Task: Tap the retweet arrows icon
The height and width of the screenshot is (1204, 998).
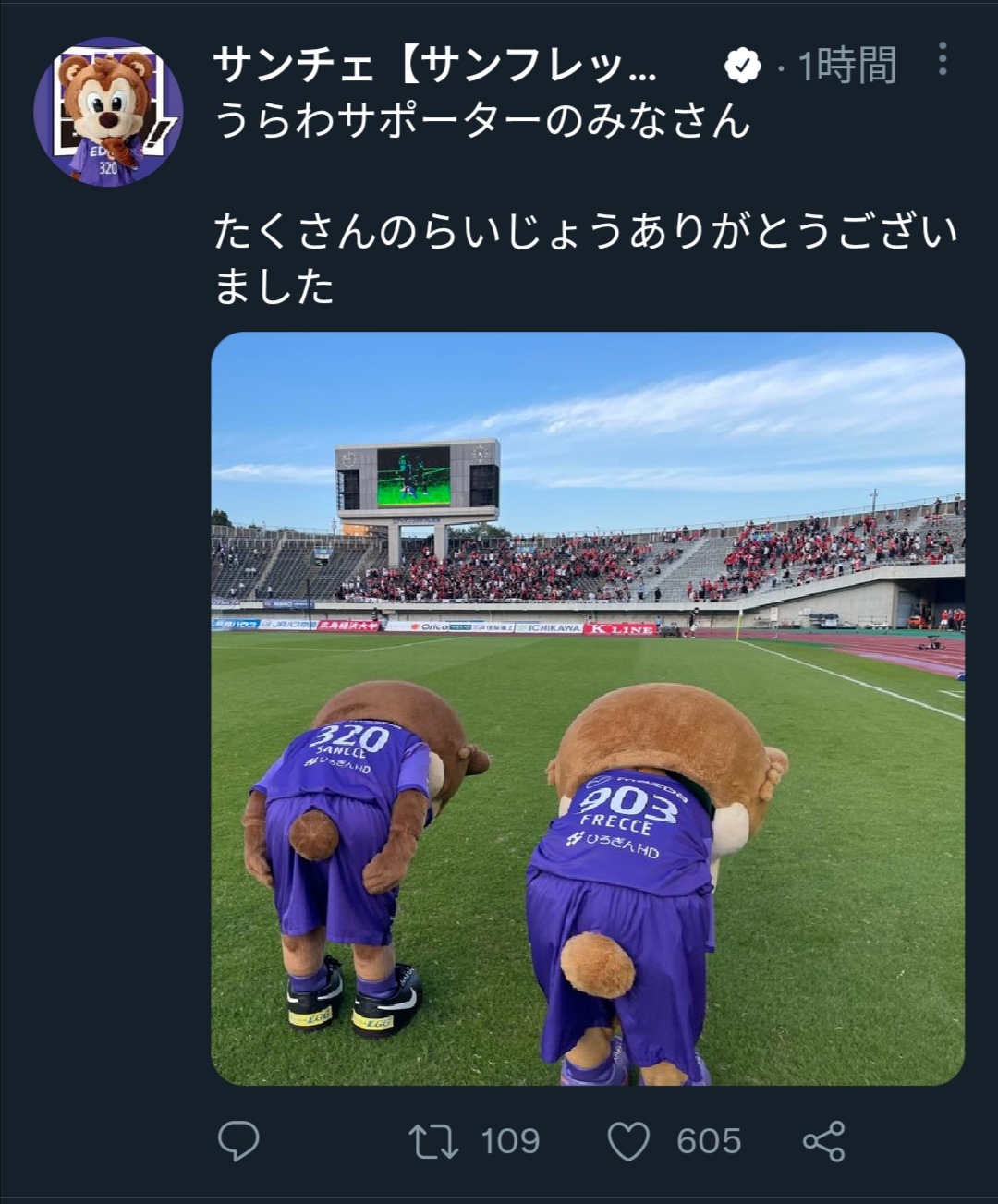Action: pyautogui.click(x=433, y=1141)
